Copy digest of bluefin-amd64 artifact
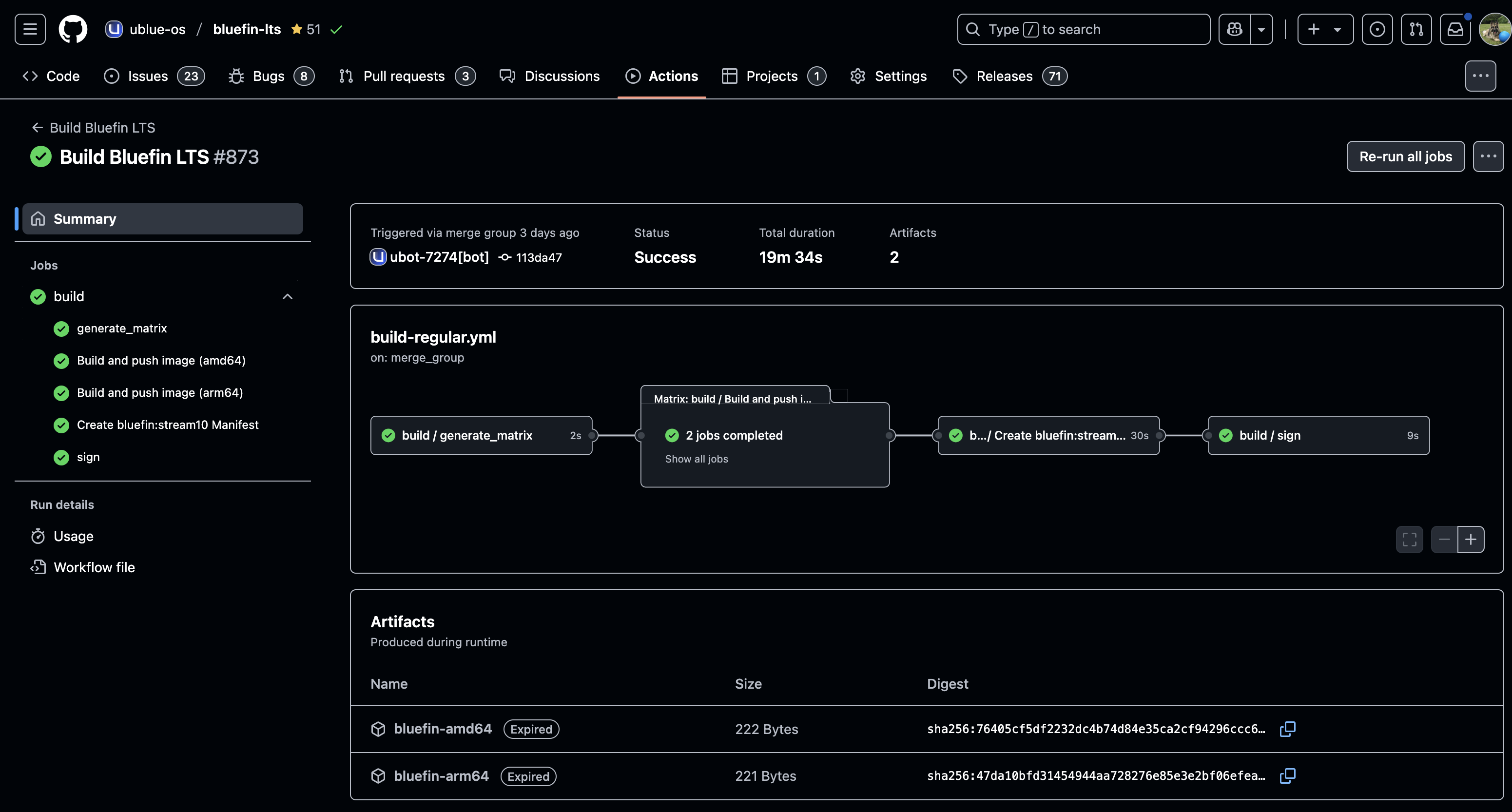The image size is (1512, 812). [1287, 729]
